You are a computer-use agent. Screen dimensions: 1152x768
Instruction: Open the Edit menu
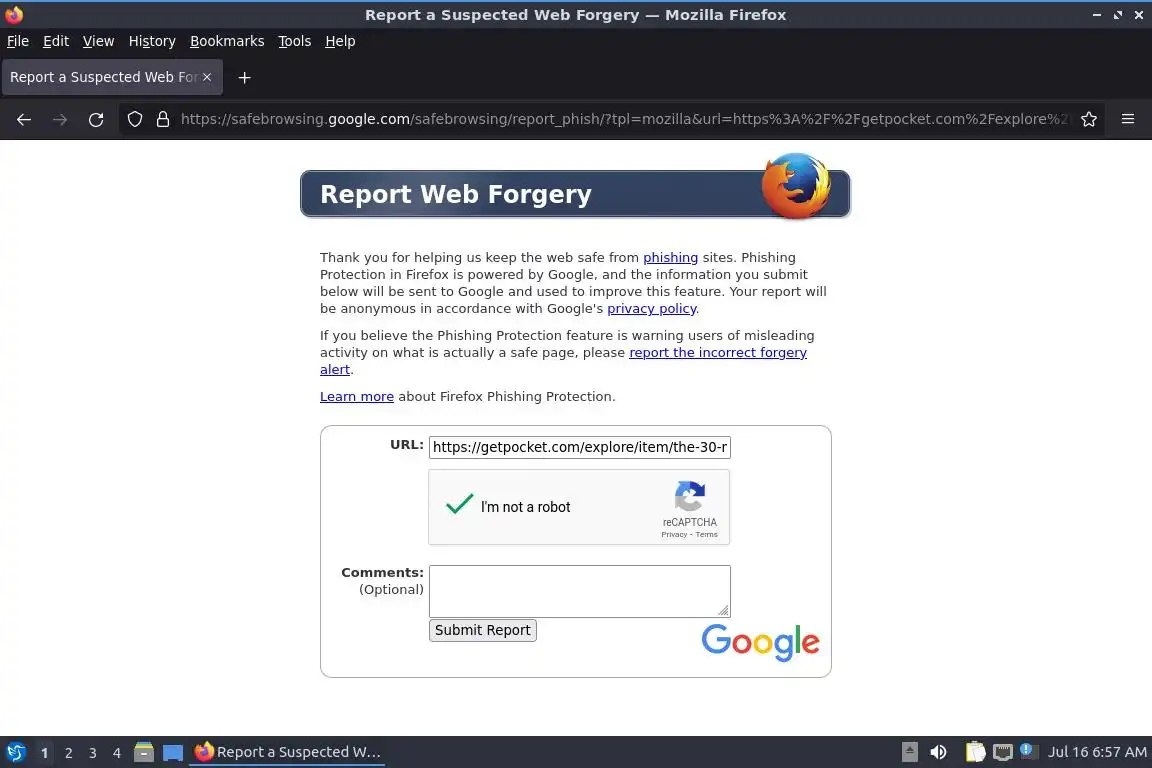point(56,41)
